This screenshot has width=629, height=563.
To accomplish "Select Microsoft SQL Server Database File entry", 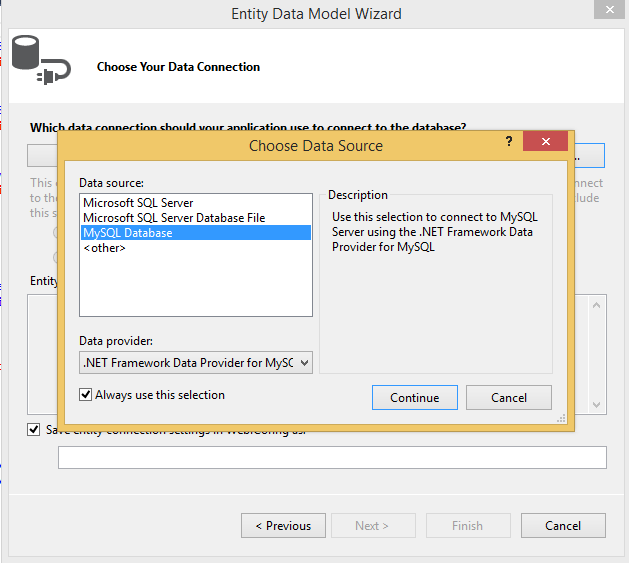I will click(196, 217).
